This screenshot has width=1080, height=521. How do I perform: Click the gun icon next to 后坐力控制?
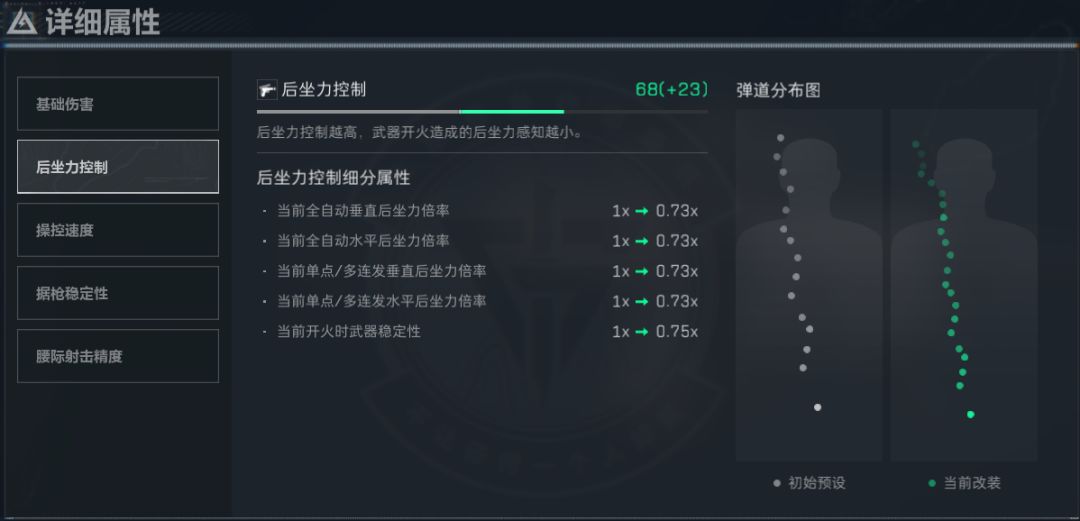(266, 90)
